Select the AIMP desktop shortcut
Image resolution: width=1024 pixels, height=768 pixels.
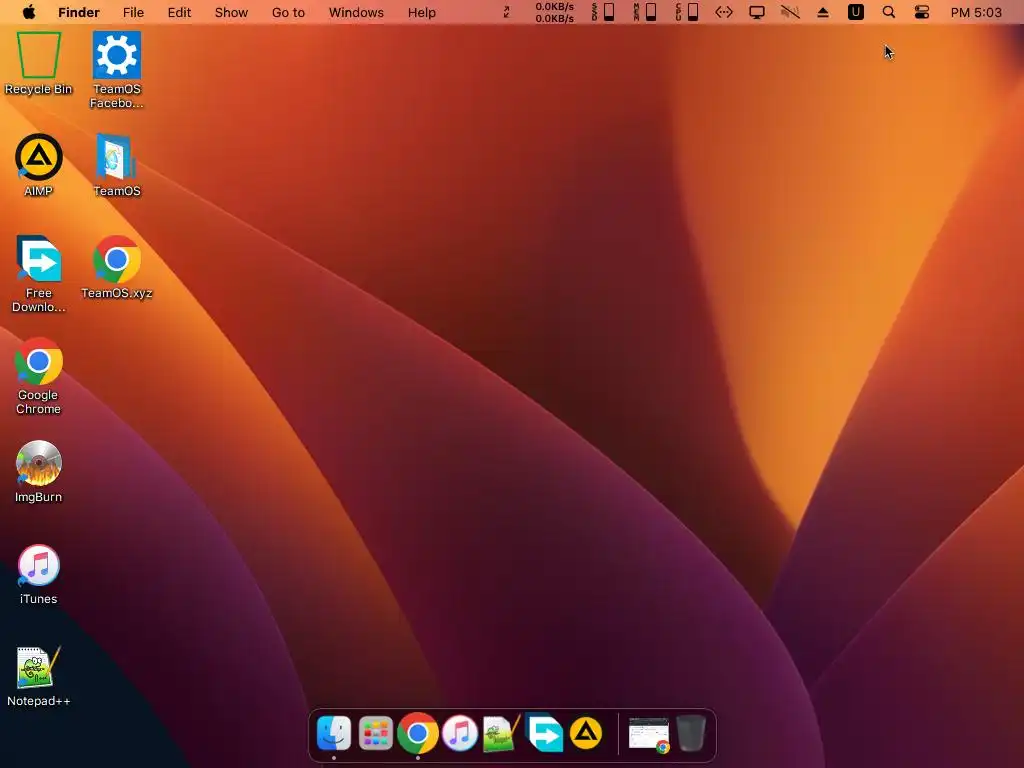[39, 165]
